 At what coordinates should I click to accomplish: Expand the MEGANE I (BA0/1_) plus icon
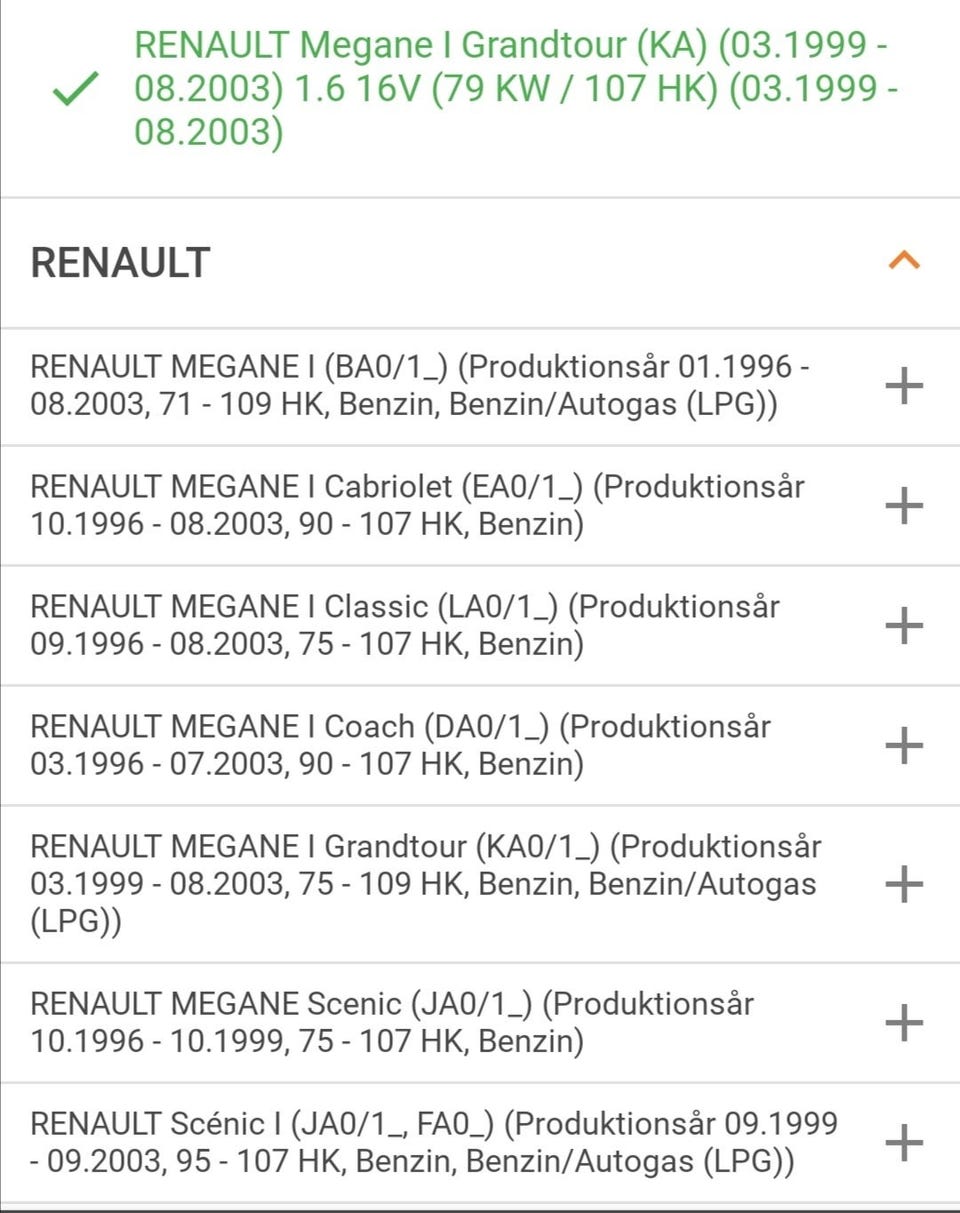tap(904, 386)
